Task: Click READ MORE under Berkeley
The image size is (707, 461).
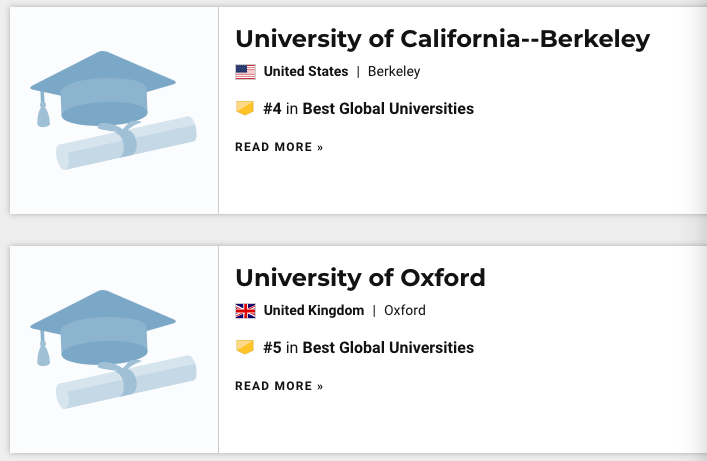Action: click(279, 147)
